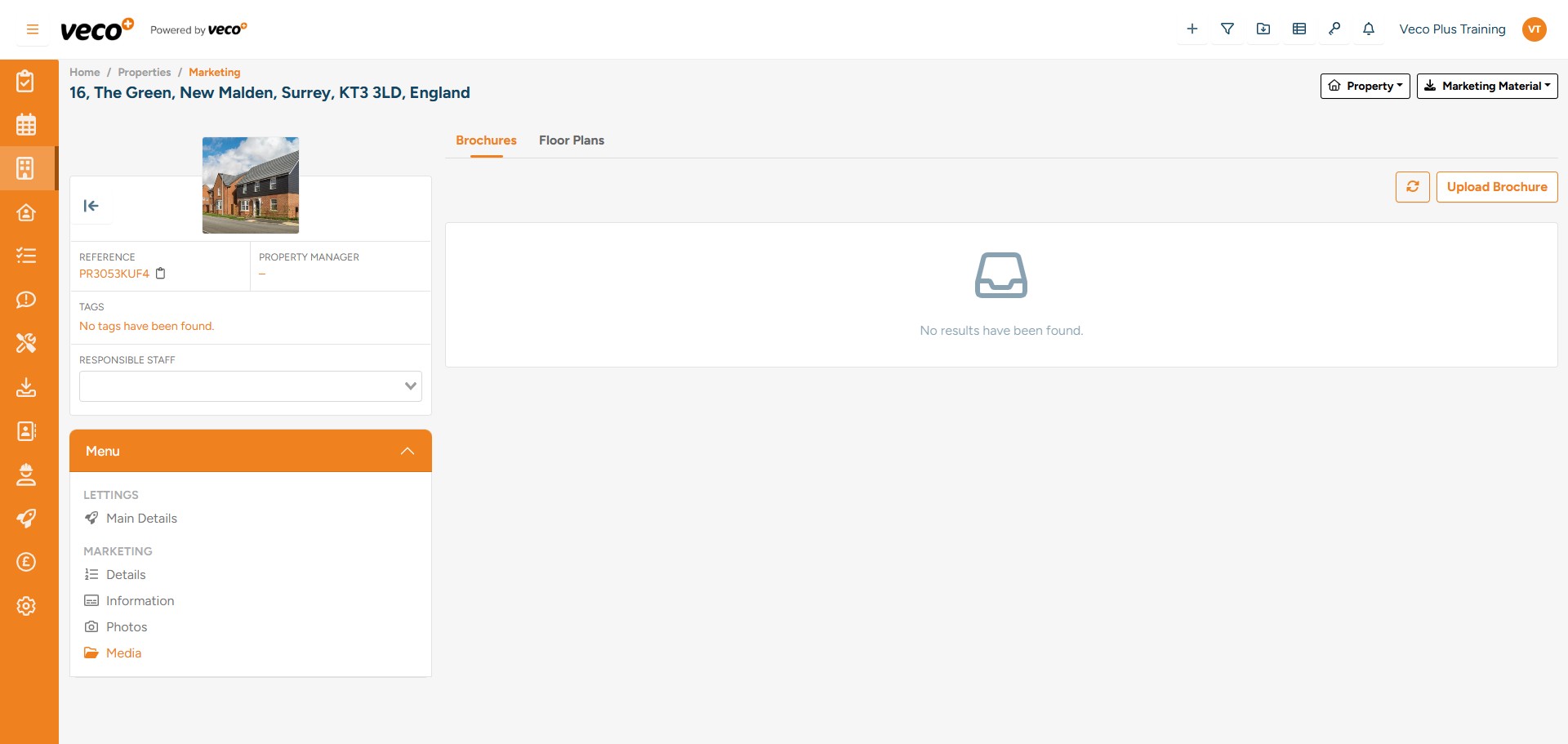This screenshot has height=744, width=1568.
Task: Open the Responsible Staff dropdown
Action: 250,385
